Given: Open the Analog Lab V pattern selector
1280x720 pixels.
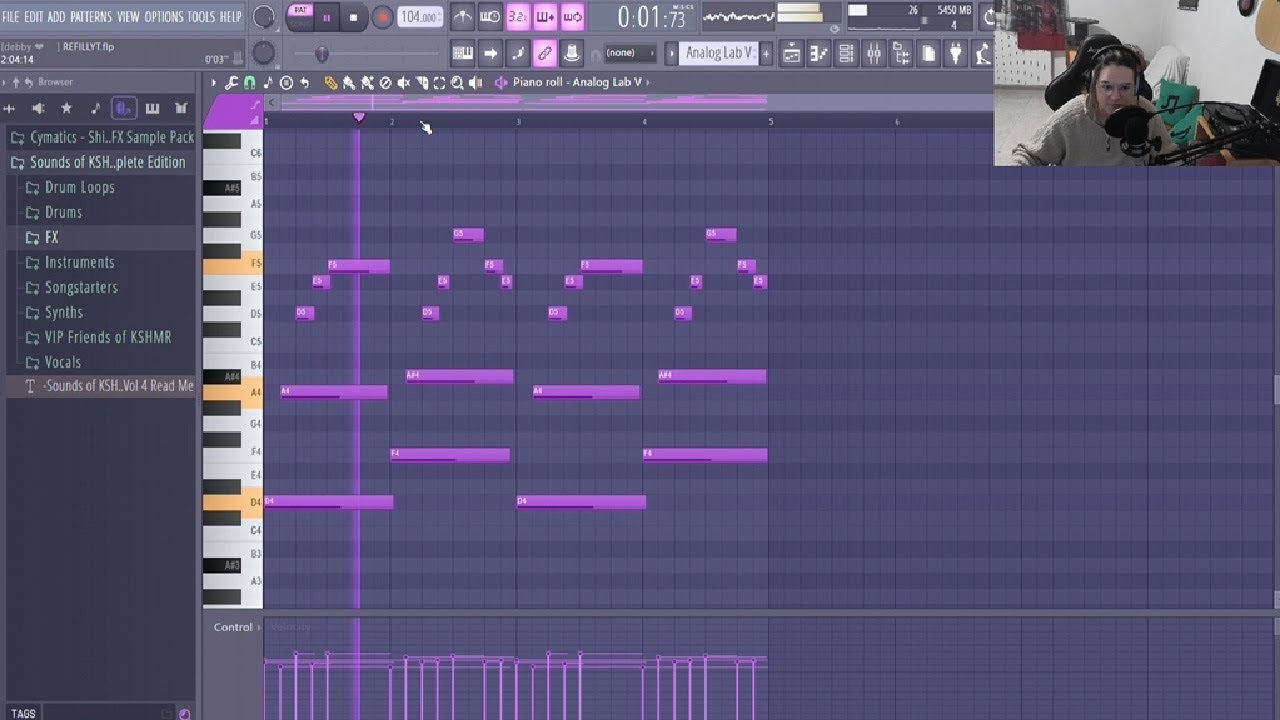Looking at the screenshot, I should coord(720,53).
